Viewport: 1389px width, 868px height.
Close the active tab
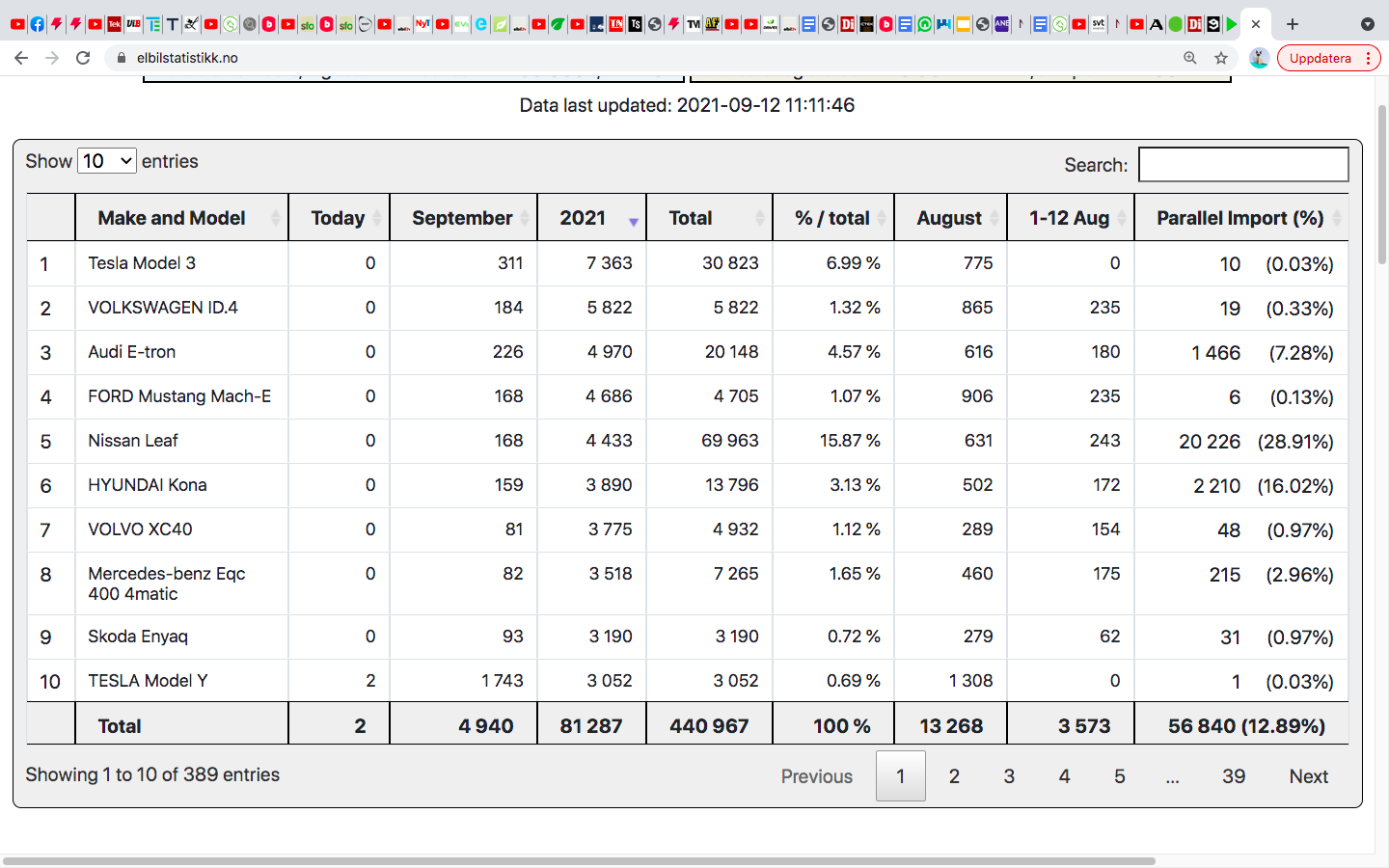[1256, 24]
